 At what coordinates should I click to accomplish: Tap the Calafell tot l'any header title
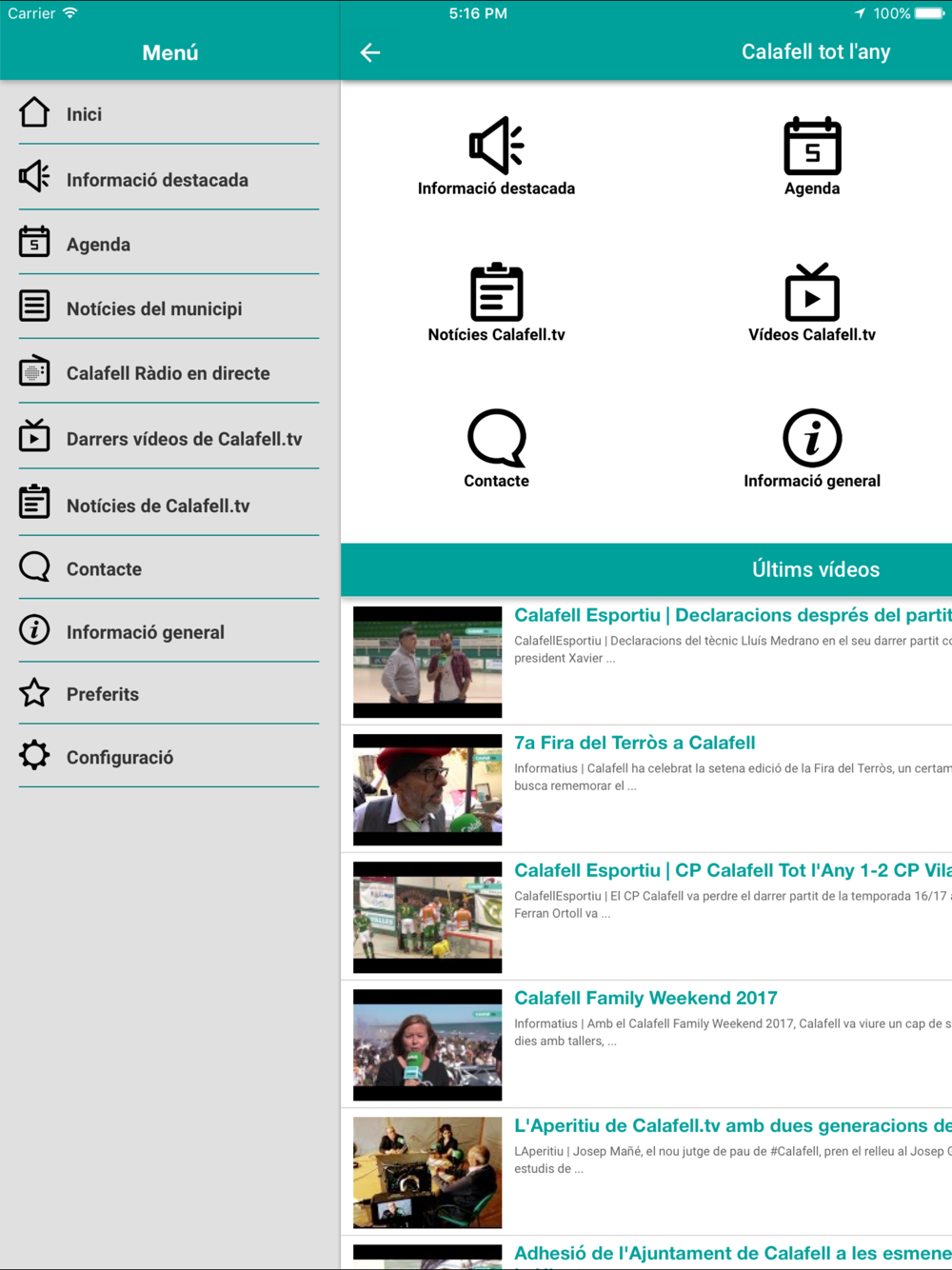[x=816, y=52]
